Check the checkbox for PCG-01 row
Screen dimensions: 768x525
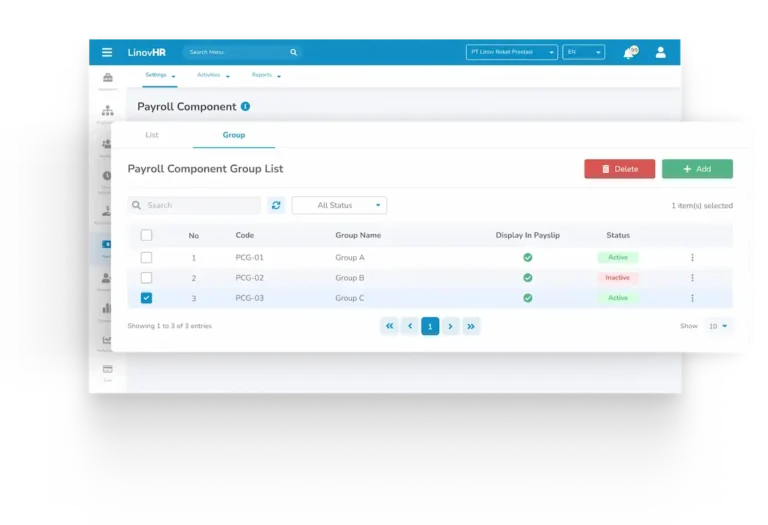(x=146, y=258)
